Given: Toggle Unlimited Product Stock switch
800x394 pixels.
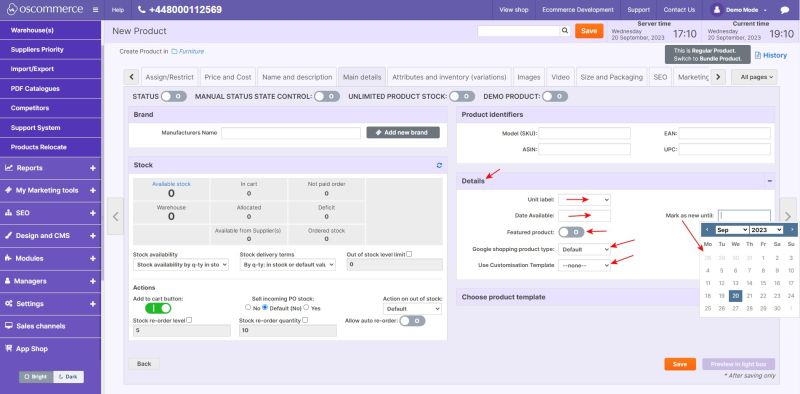Looking at the screenshot, I should point(462,96).
